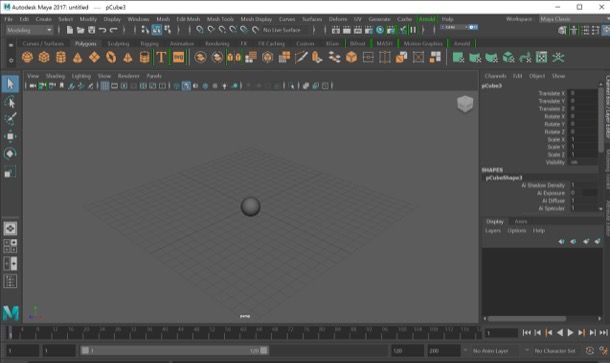Collapse the file buttons status line section
The image size is (610, 363).
59,30
